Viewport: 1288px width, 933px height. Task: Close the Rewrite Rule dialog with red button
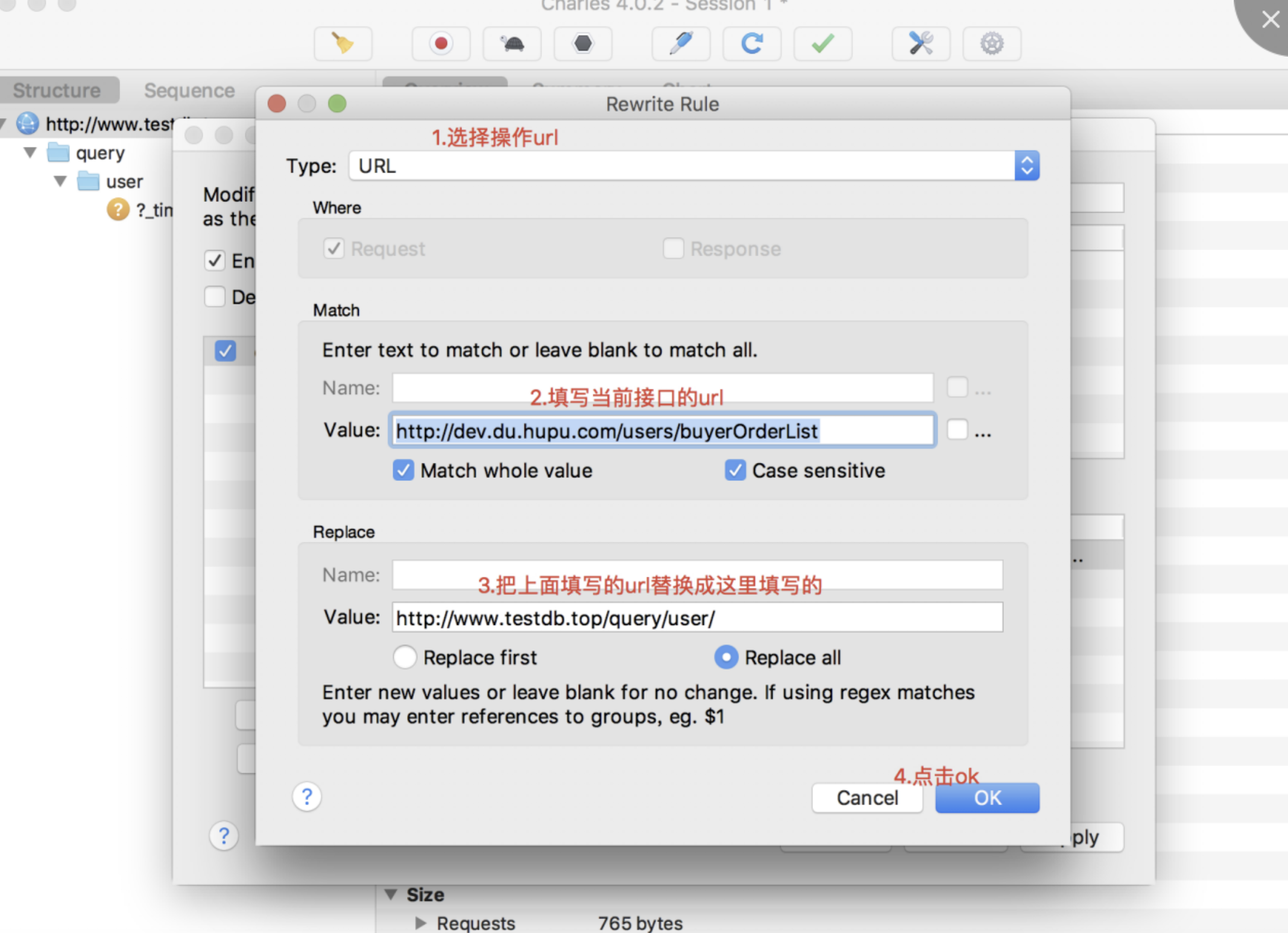pos(277,104)
